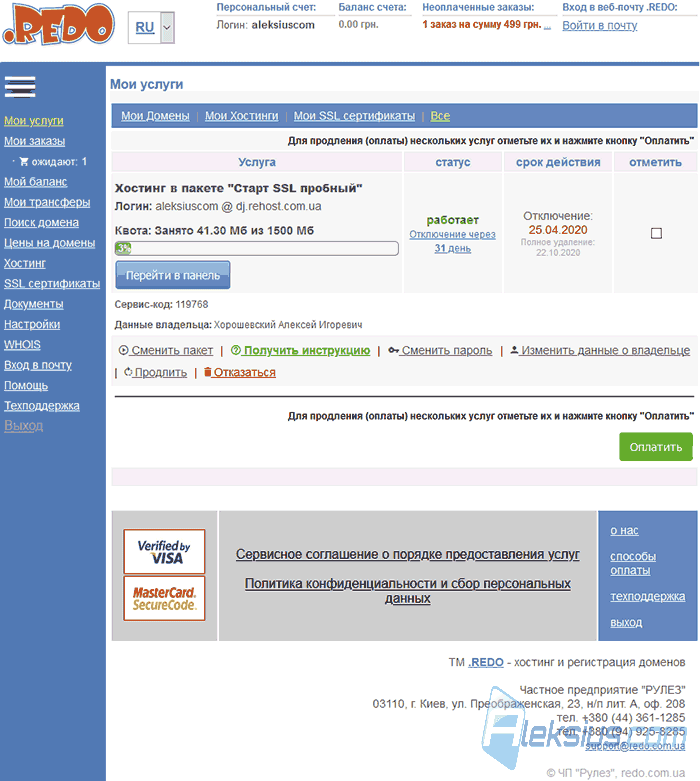This screenshot has height=781, width=700.
Task: Click the shopping cart icon next to ожидают
Action: click(x=24, y=161)
